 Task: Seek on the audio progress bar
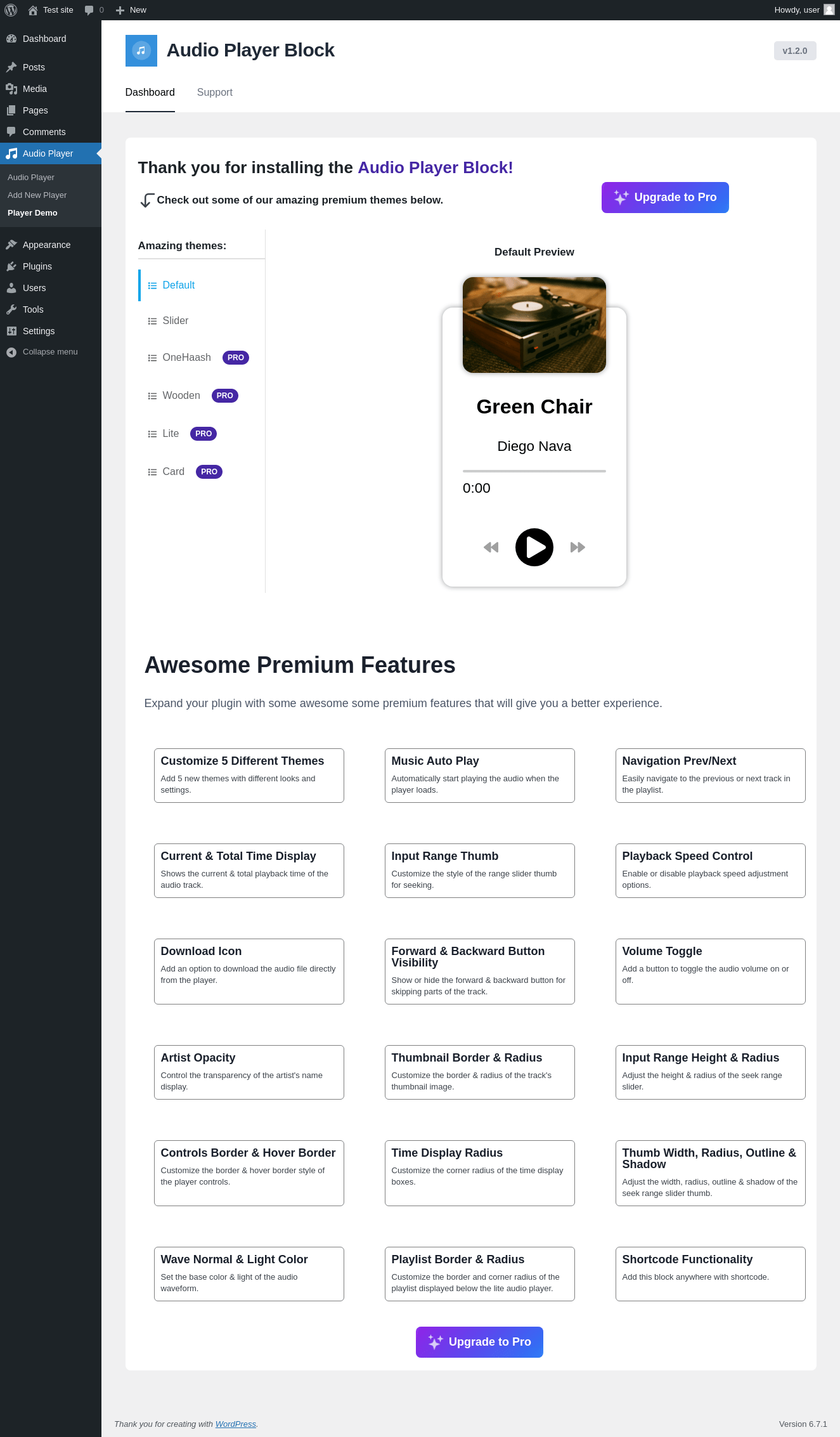coord(534,471)
